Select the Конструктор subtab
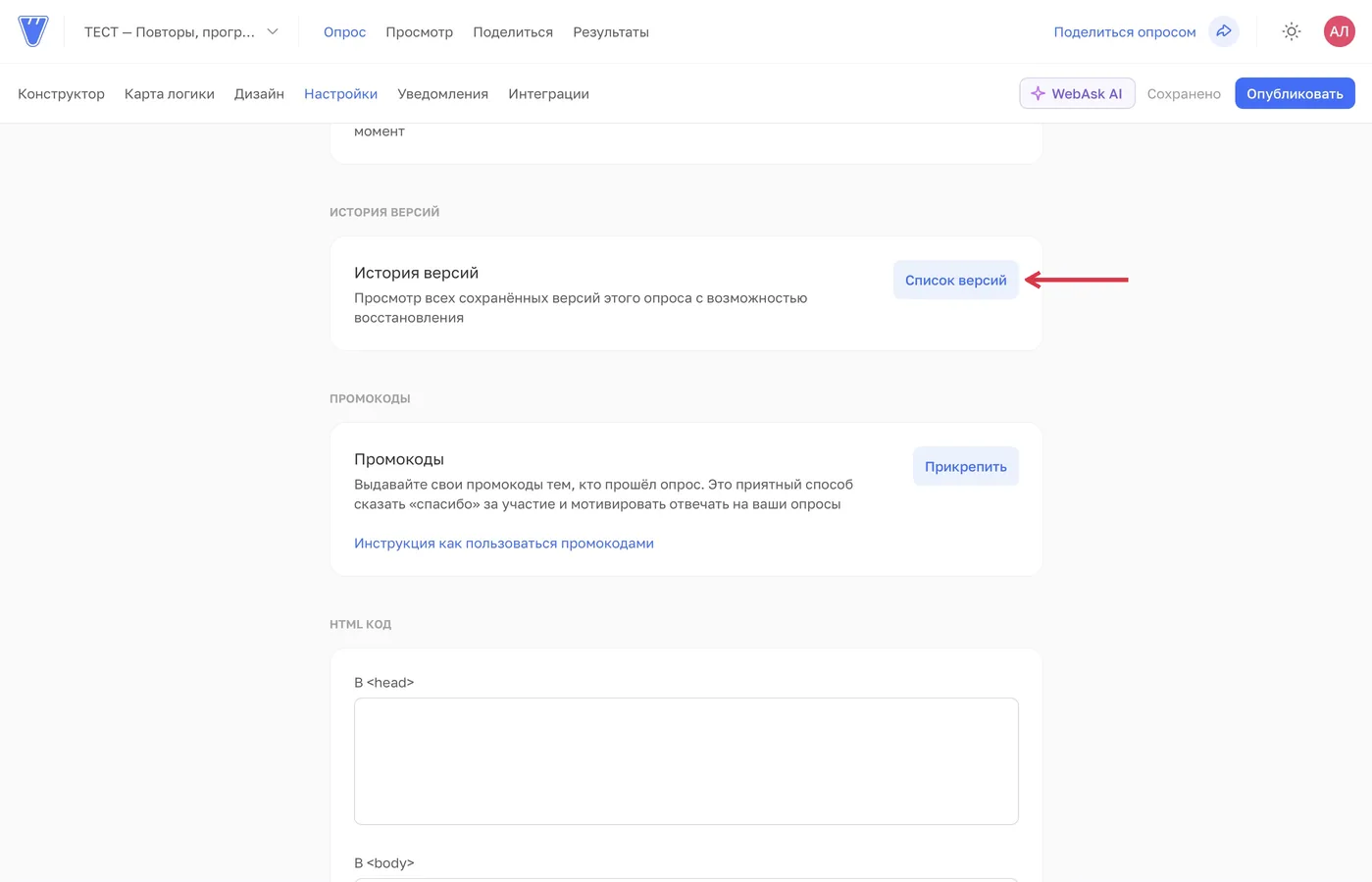Viewport: 1372px width, 882px height. click(61, 94)
